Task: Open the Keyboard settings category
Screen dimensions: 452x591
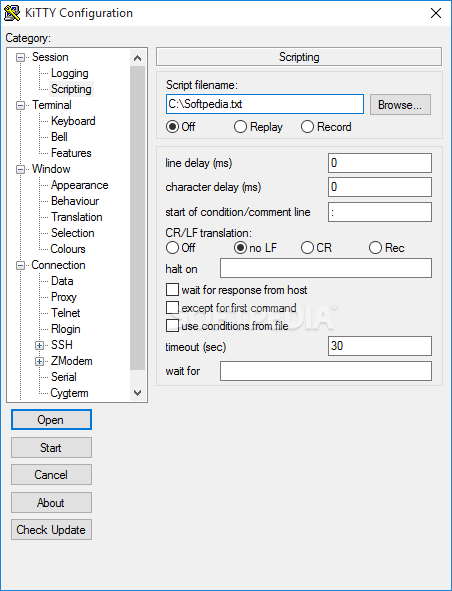Action: [73, 121]
